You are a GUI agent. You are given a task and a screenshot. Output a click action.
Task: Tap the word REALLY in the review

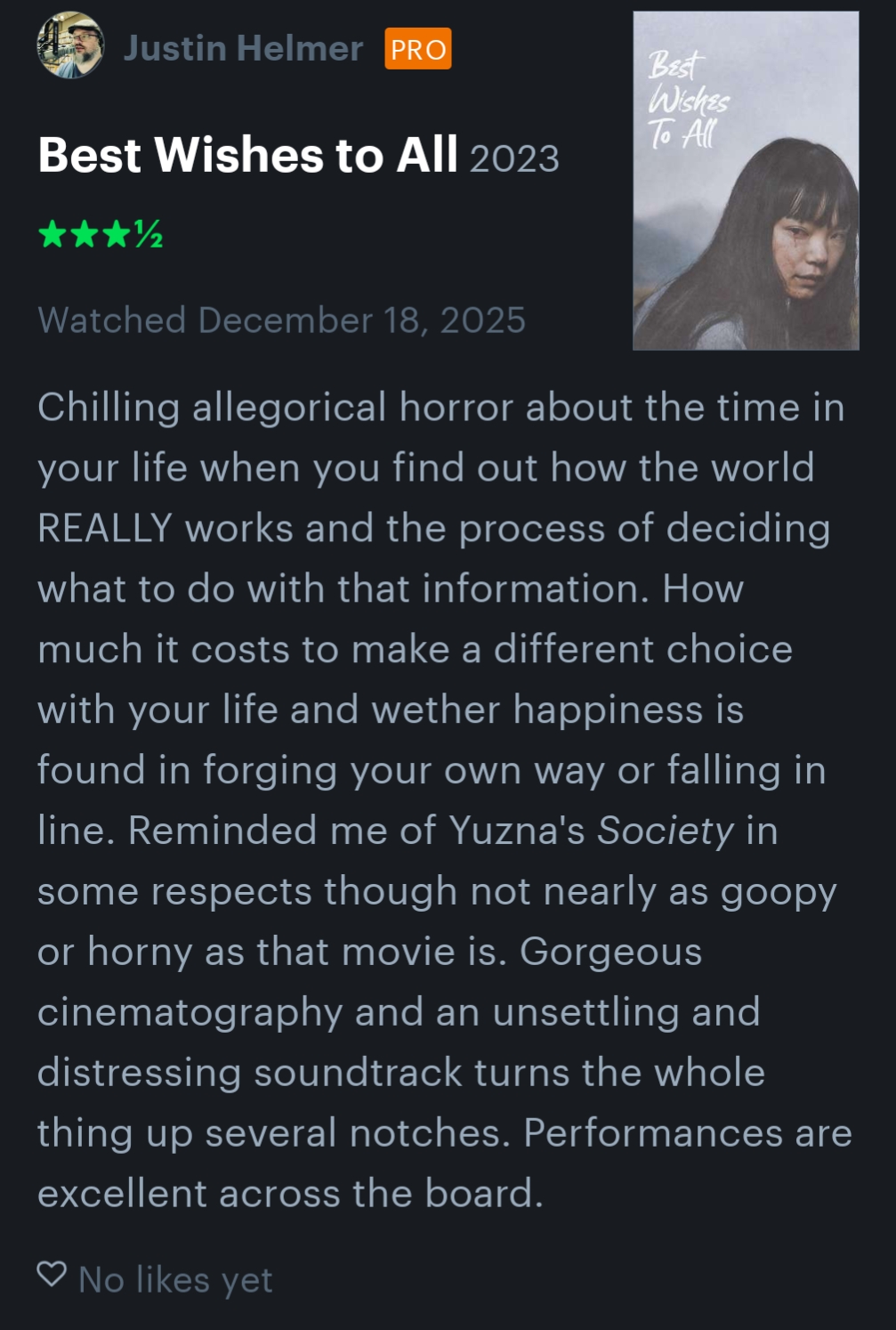[105, 529]
